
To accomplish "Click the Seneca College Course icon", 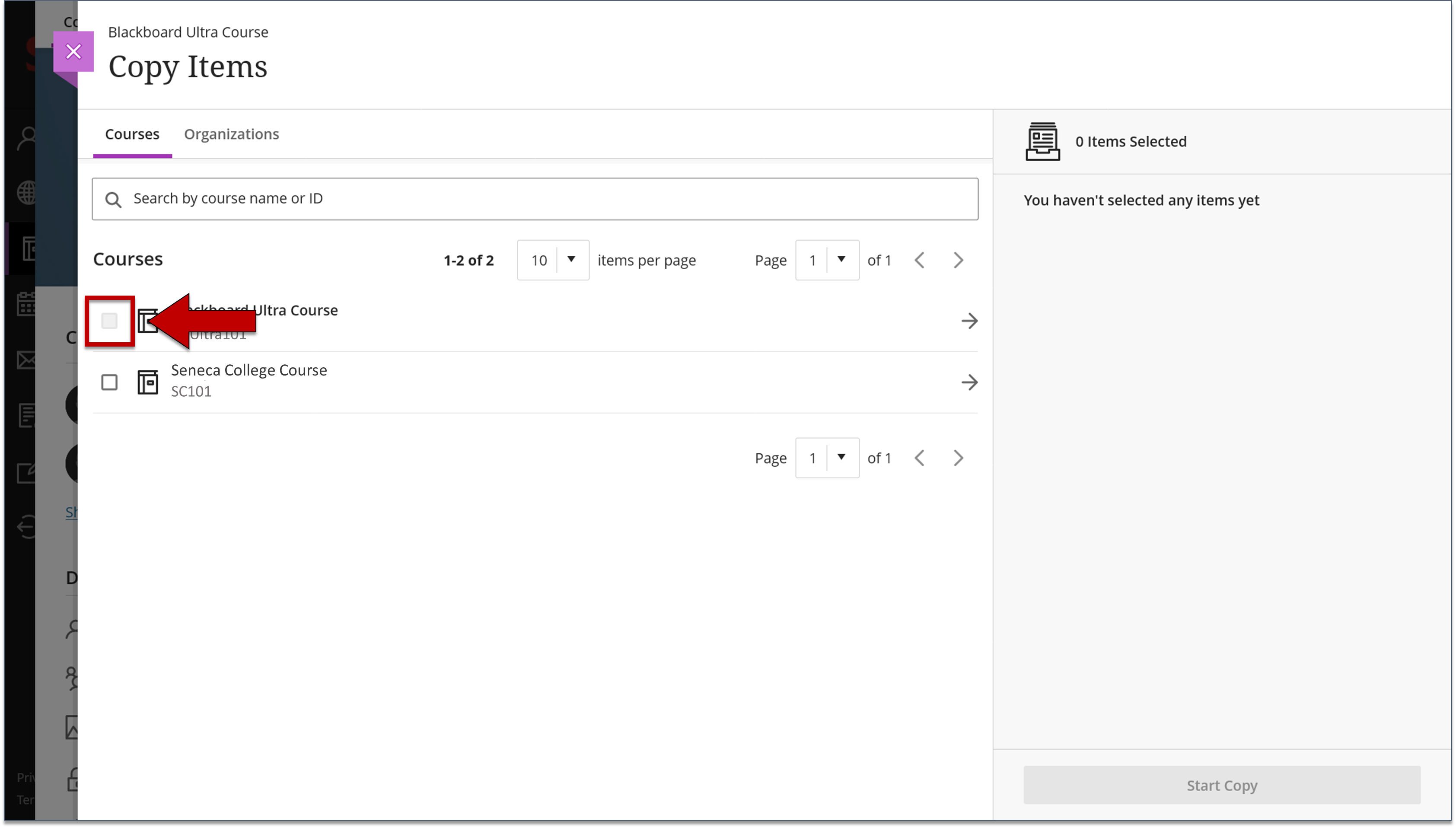I will [x=148, y=382].
